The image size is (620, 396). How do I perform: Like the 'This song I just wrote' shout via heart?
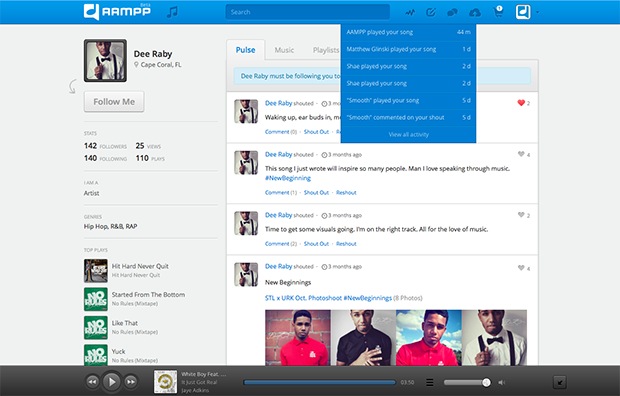521,154
